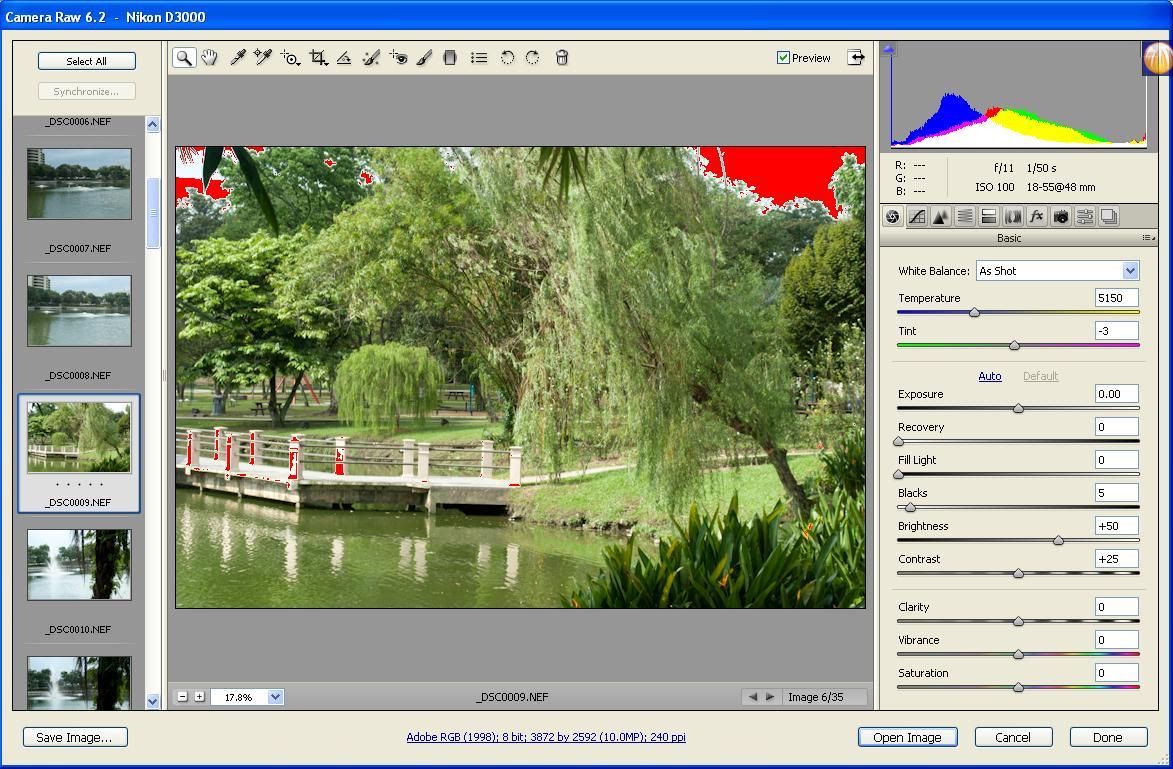
Task: Select the Adjustment Brush tool
Action: point(424,58)
